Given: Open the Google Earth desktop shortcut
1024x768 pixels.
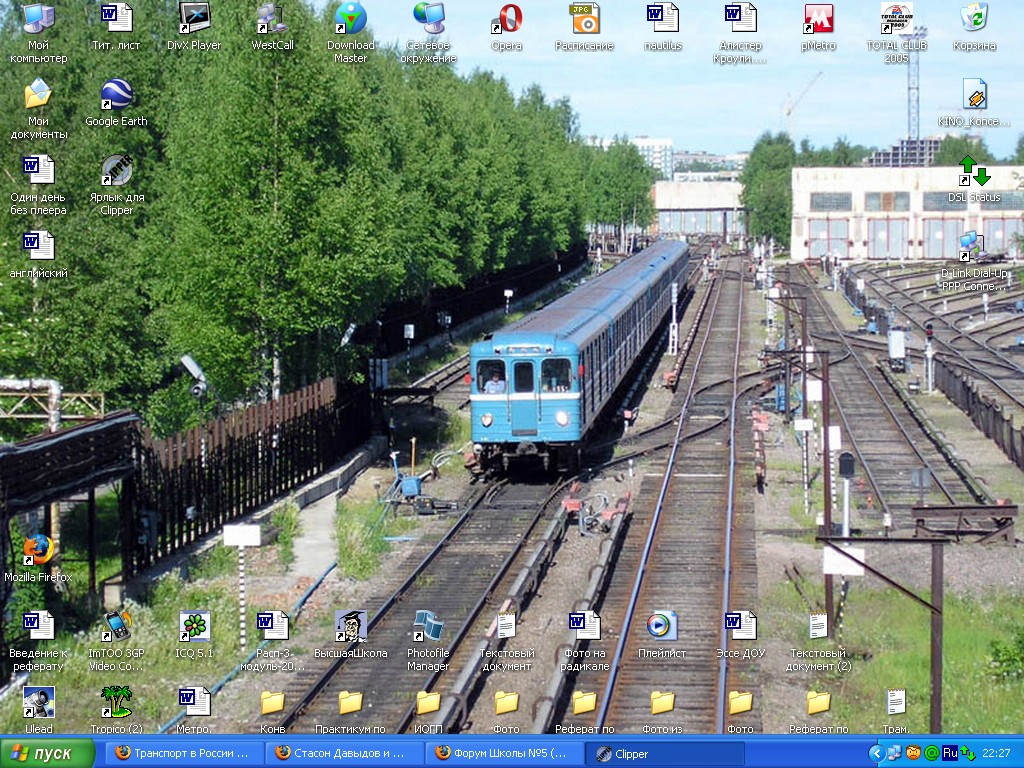Looking at the screenshot, I should [x=116, y=96].
